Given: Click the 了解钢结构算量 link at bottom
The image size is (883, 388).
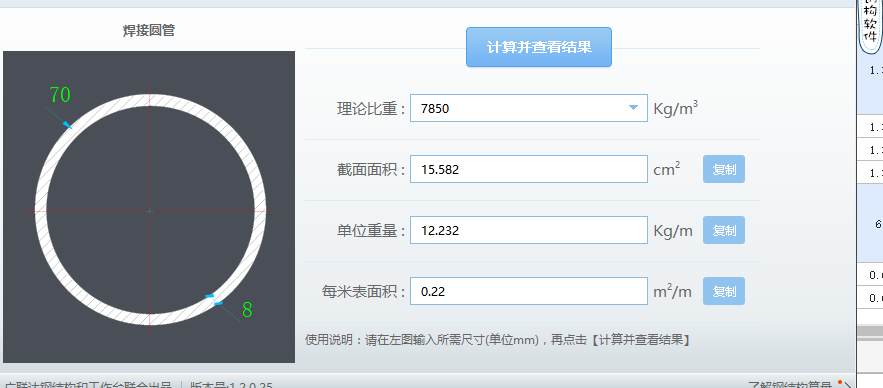Looking at the screenshot, I should pyautogui.click(x=790, y=385).
